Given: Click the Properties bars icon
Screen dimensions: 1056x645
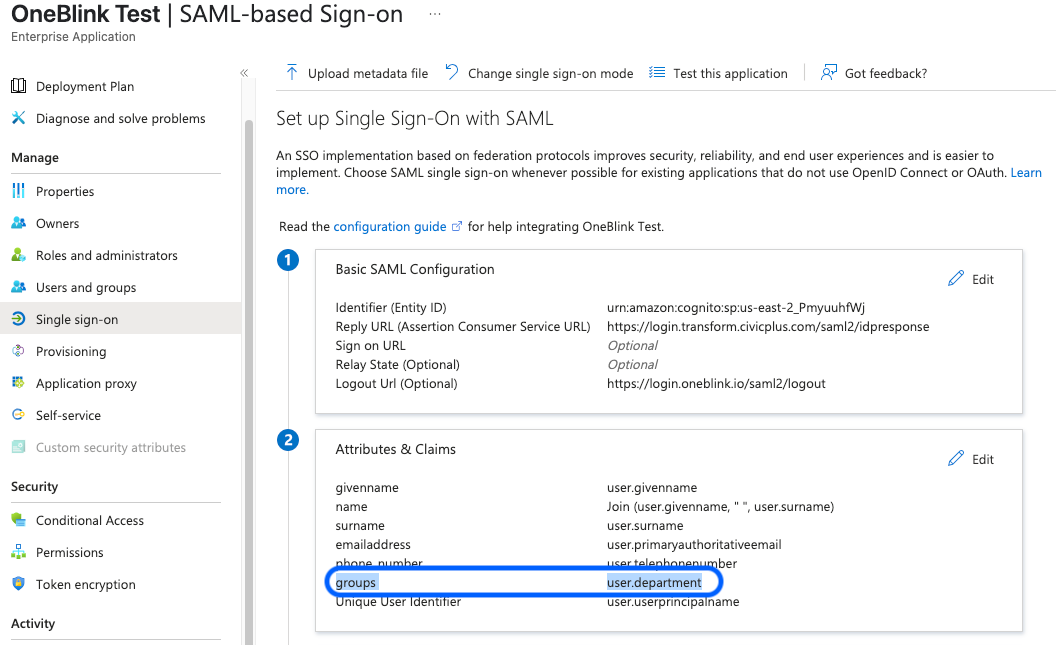Looking at the screenshot, I should 19,191.
